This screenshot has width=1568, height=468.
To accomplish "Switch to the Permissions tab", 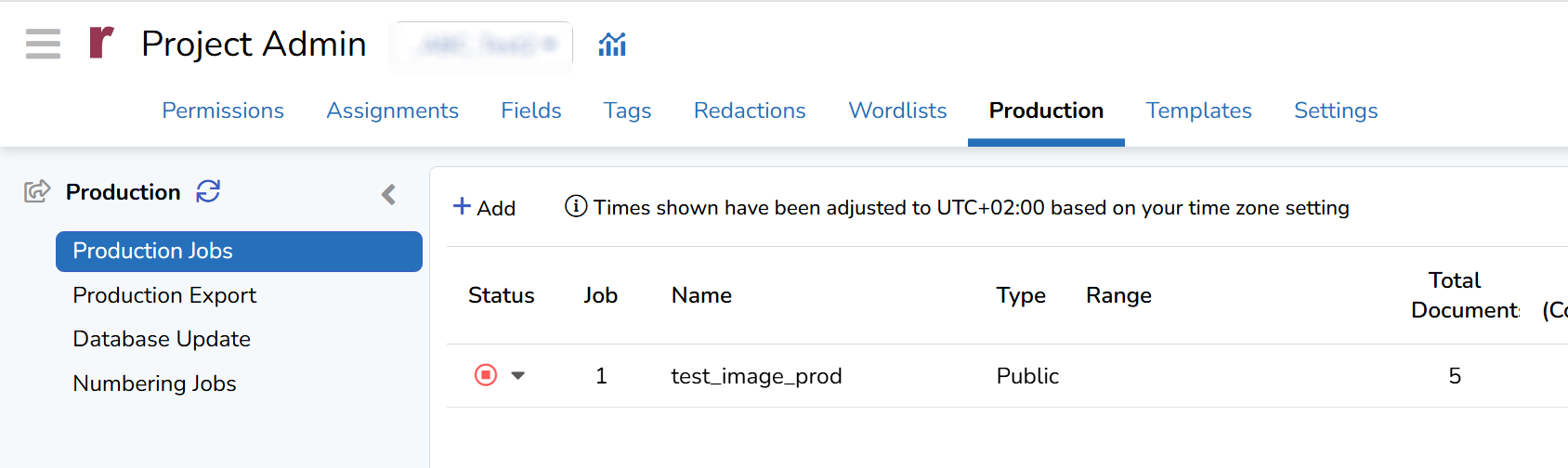I will pyautogui.click(x=223, y=110).
